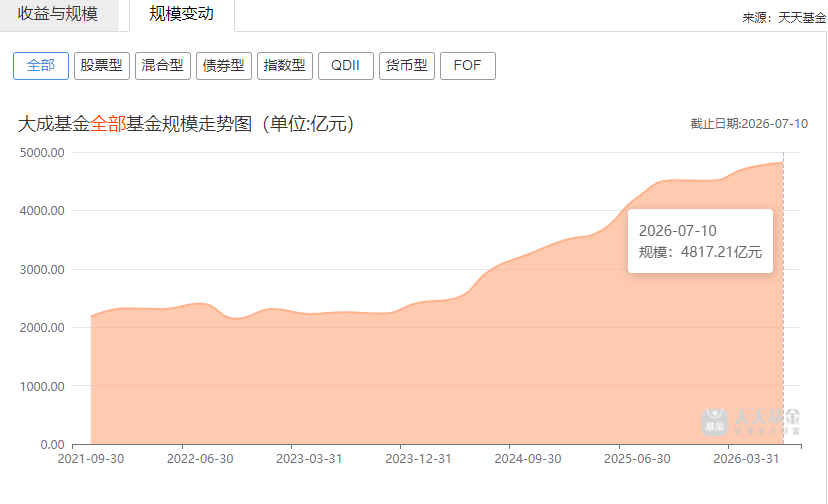
Task: Click the 5000.00 y-axis label
Action: click(x=42, y=153)
